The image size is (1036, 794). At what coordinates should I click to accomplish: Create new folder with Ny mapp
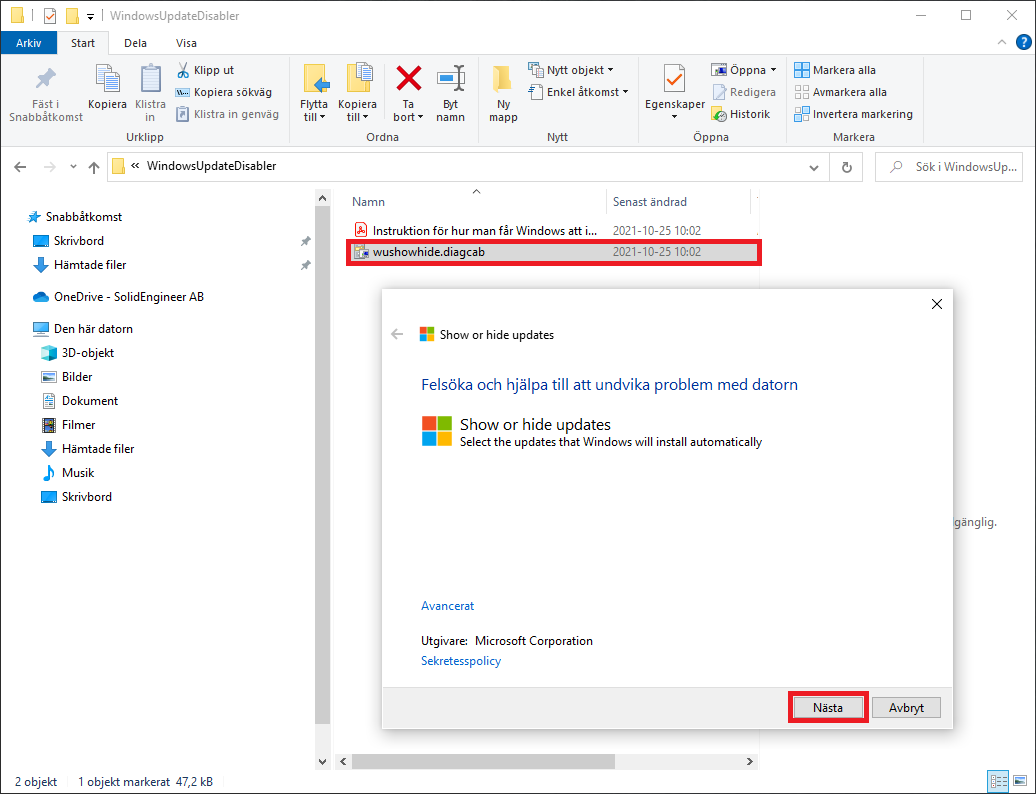click(x=503, y=79)
